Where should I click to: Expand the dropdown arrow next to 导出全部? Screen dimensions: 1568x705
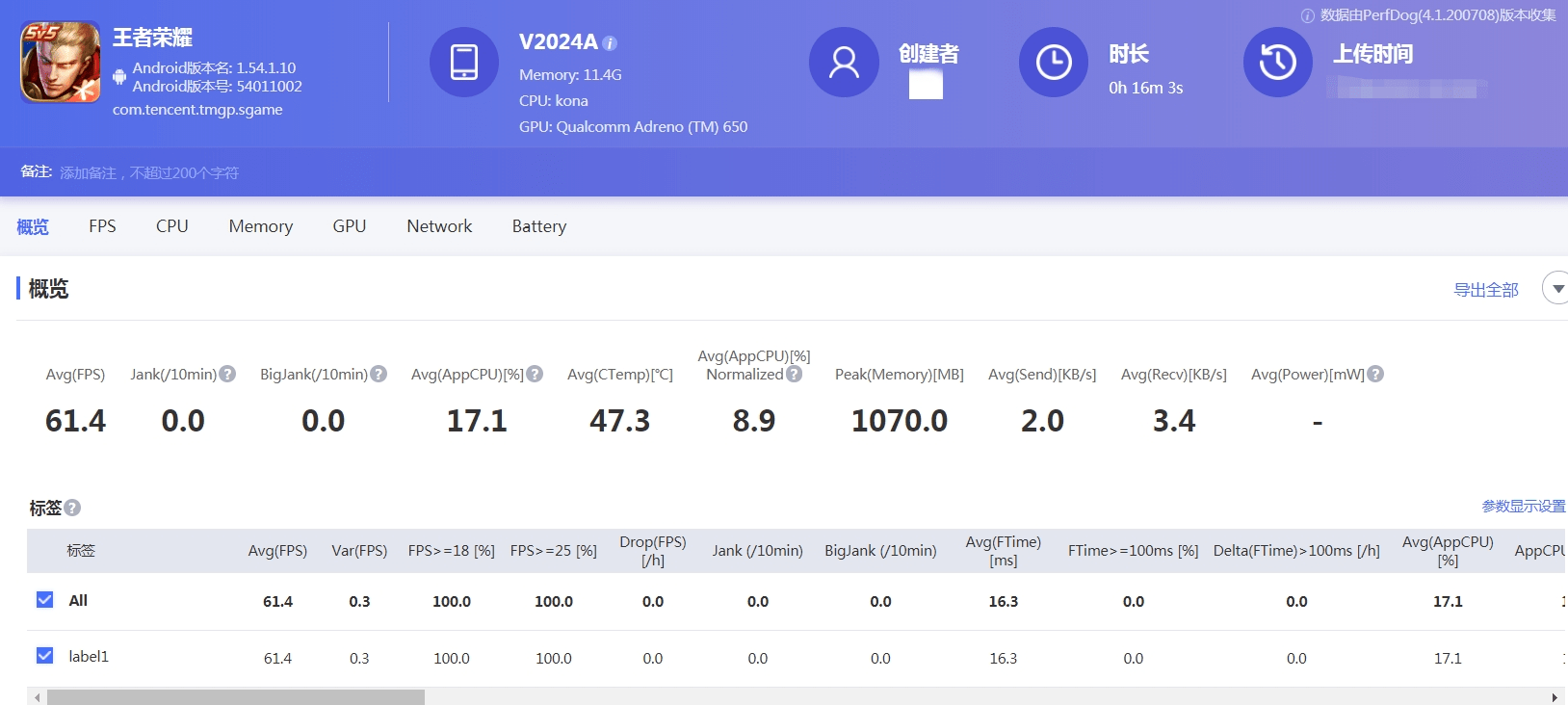pyautogui.click(x=1556, y=288)
